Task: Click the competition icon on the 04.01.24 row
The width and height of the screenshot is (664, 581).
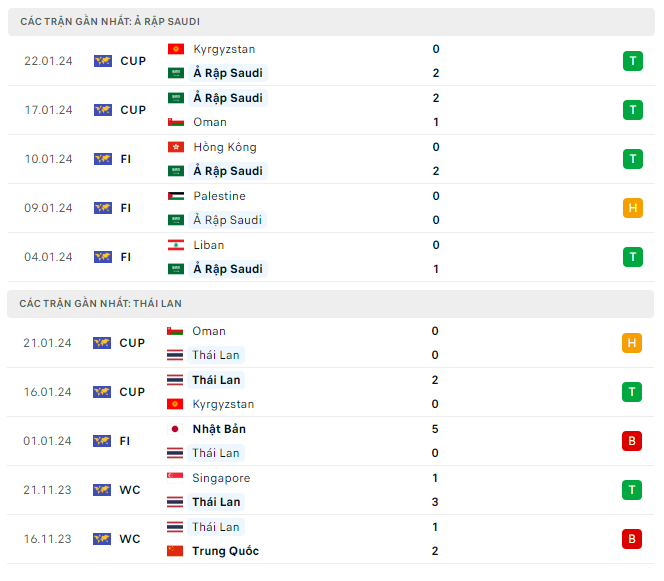Action: click(102, 257)
